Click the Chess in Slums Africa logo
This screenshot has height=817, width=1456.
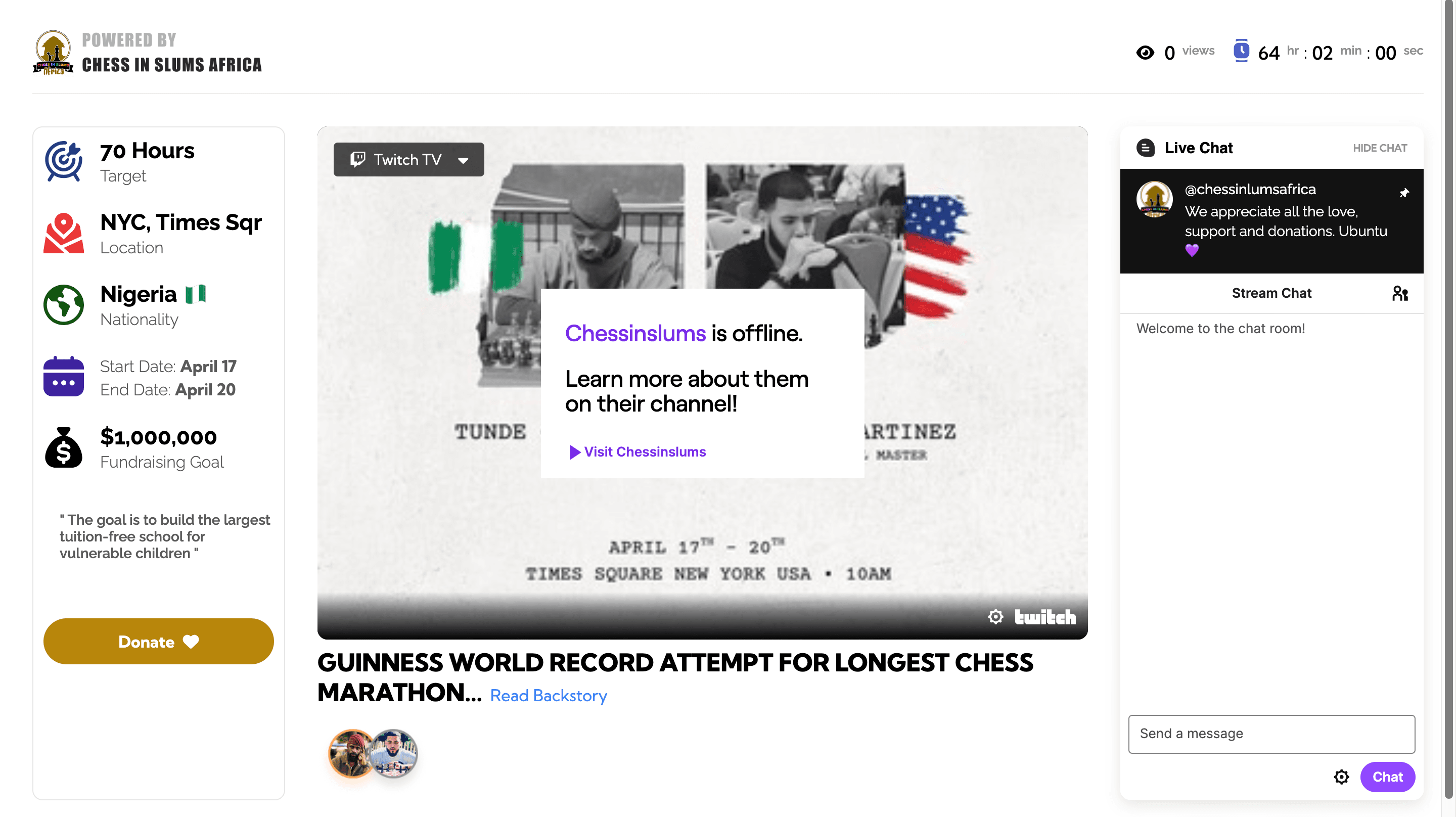pos(53,53)
